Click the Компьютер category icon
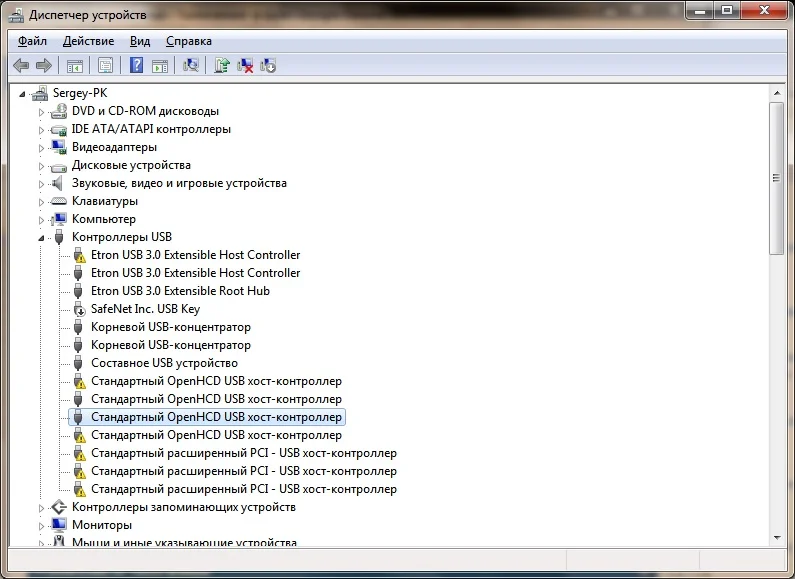This screenshot has width=795, height=579. 59,219
